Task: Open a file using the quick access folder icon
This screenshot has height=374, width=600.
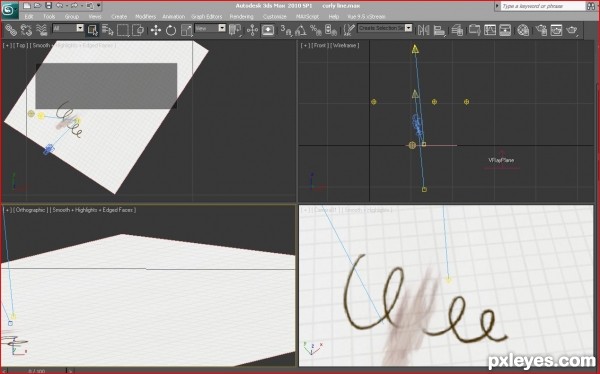Action: coord(38,6)
